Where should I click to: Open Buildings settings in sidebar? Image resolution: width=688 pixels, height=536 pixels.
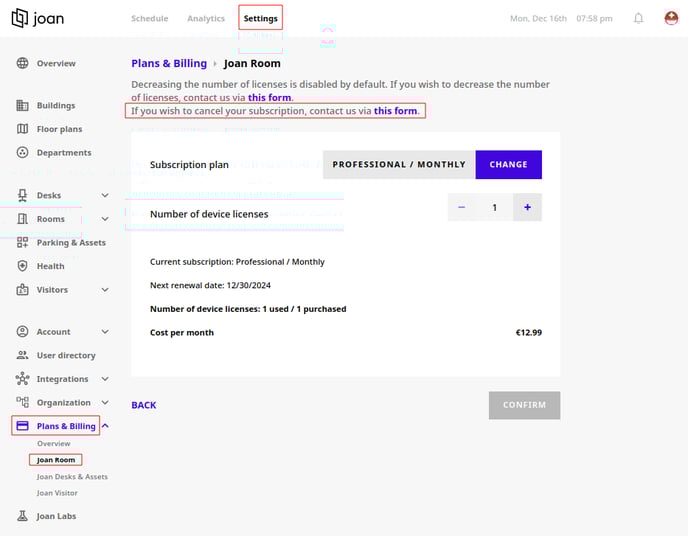point(56,105)
